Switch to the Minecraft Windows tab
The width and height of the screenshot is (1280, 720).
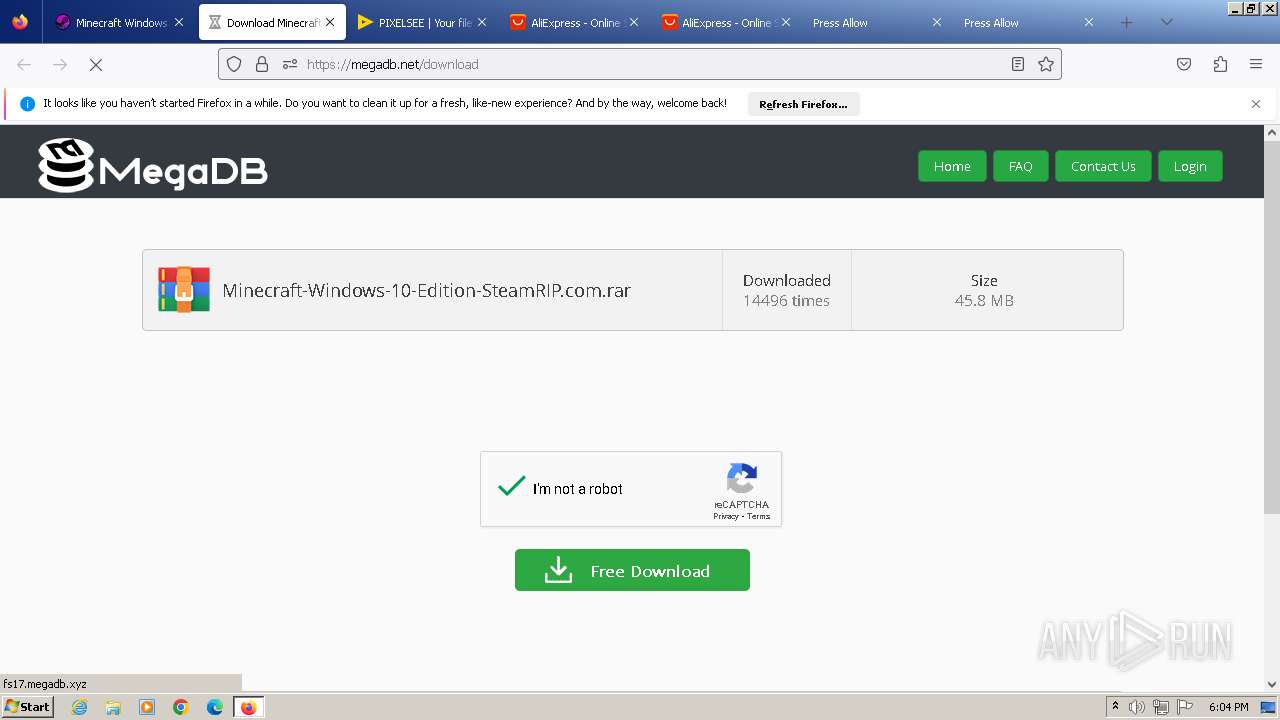pyautogui.click(x=120, y=22)
